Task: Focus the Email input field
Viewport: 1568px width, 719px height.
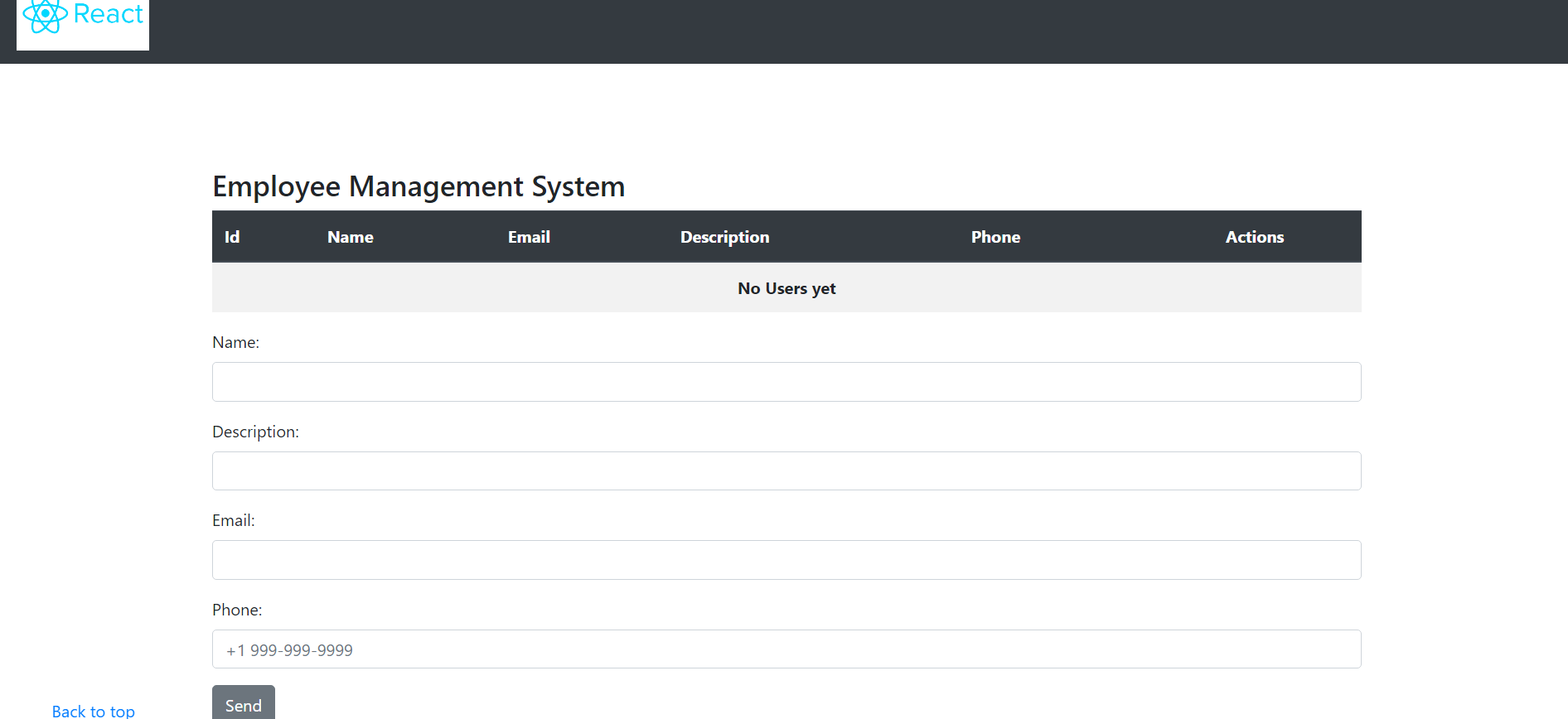Action: click(786, 560)
